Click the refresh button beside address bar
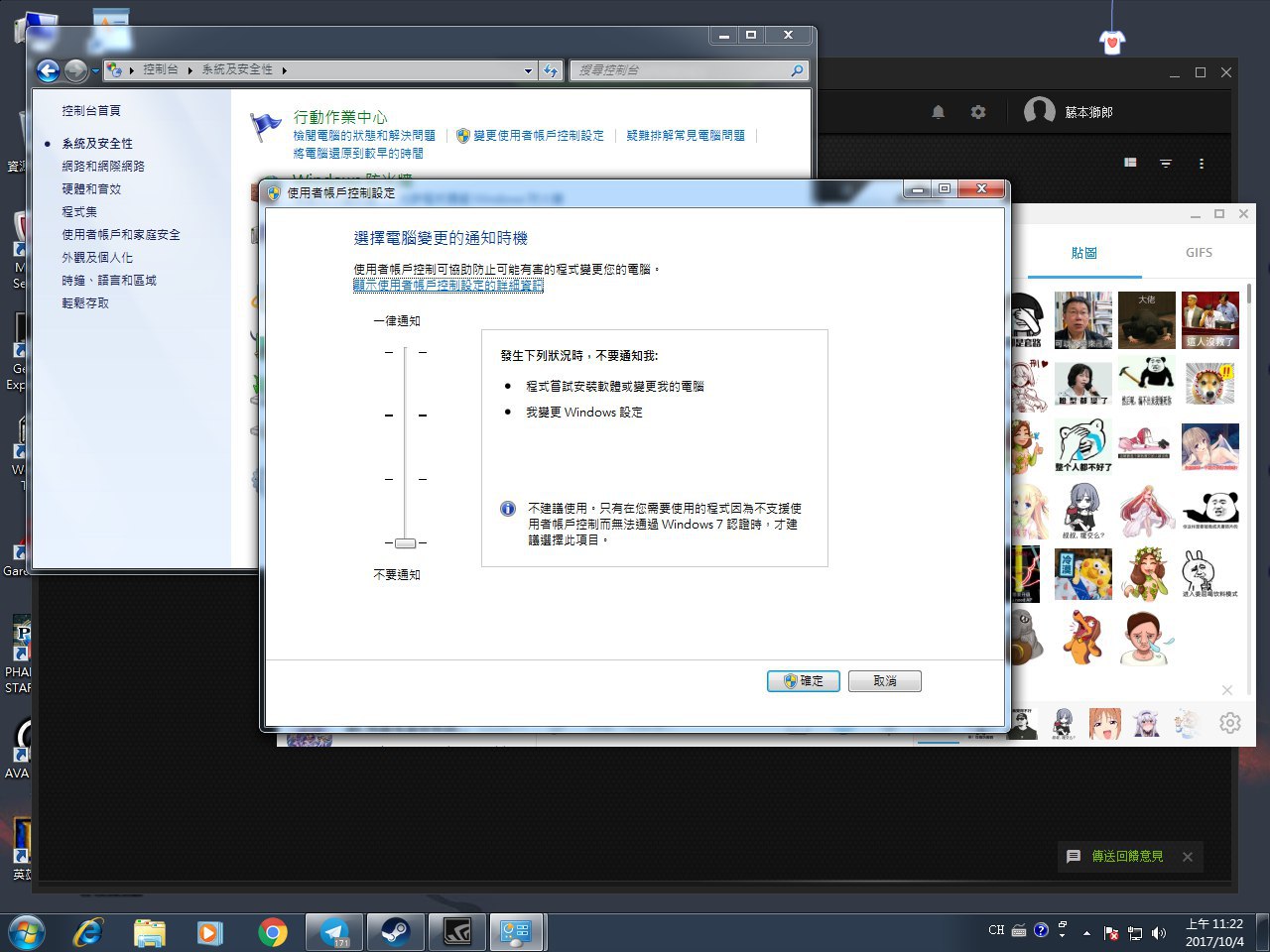Viewport: 1270px width, 952px height. point(551,70)
